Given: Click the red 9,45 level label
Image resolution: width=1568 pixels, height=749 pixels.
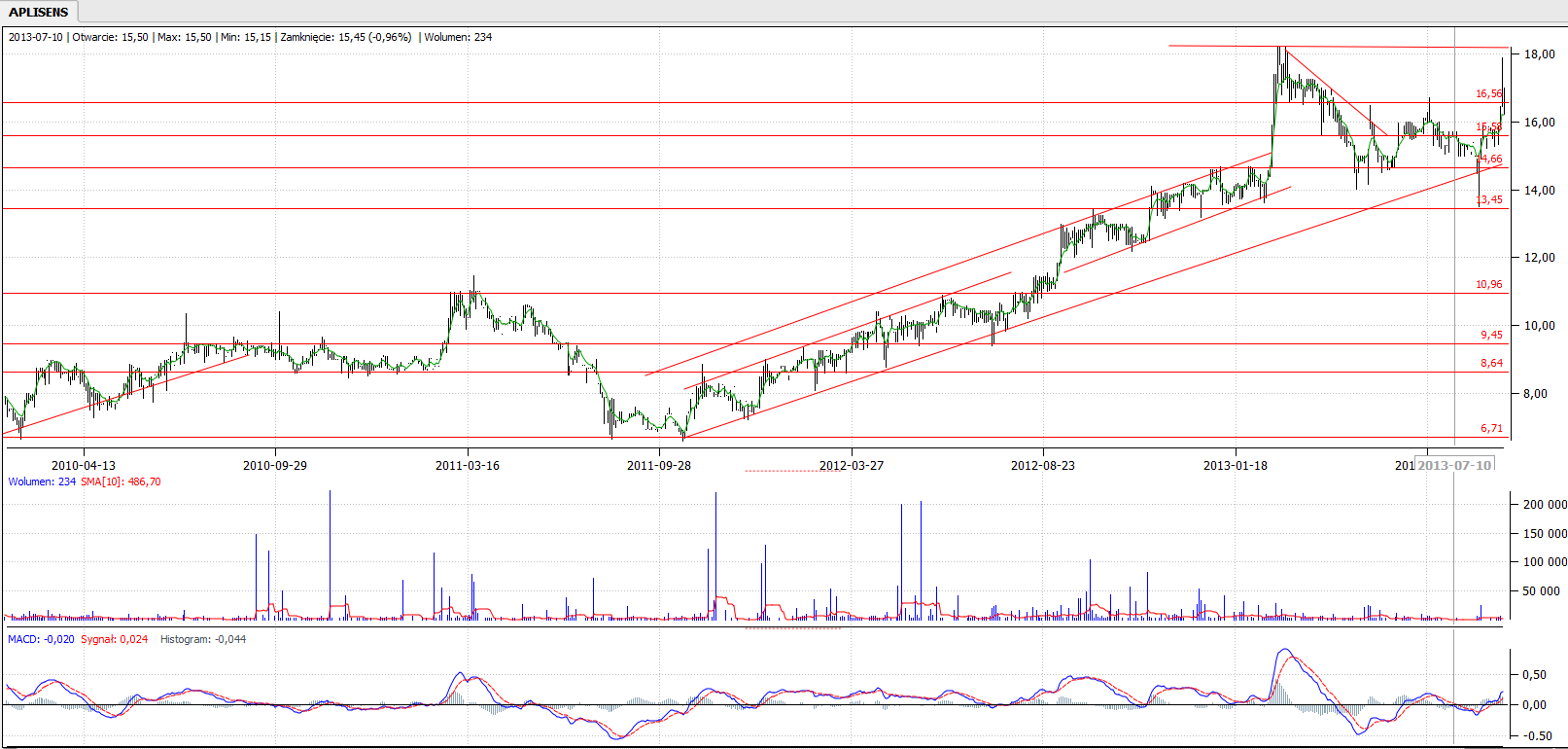Looking at the screenshot, I should coord(1491,335).
